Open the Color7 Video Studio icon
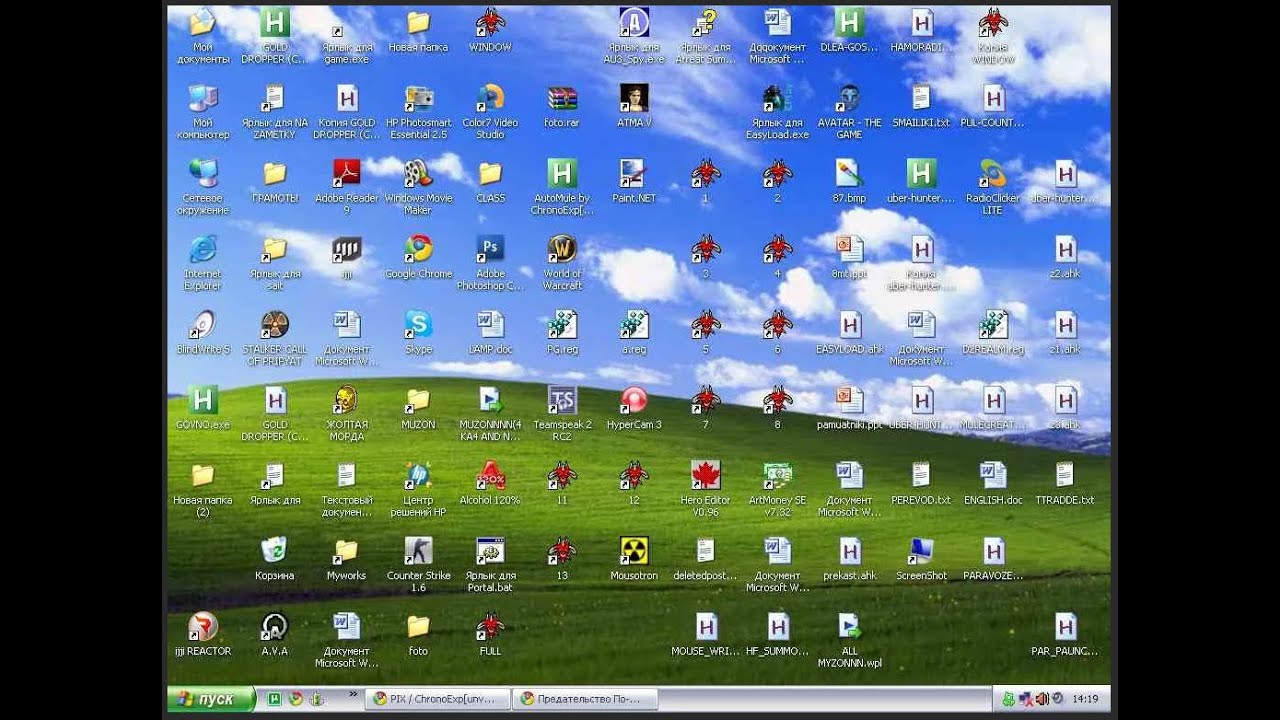Viewport: 1280px width, 720px height. click(490, 111)
